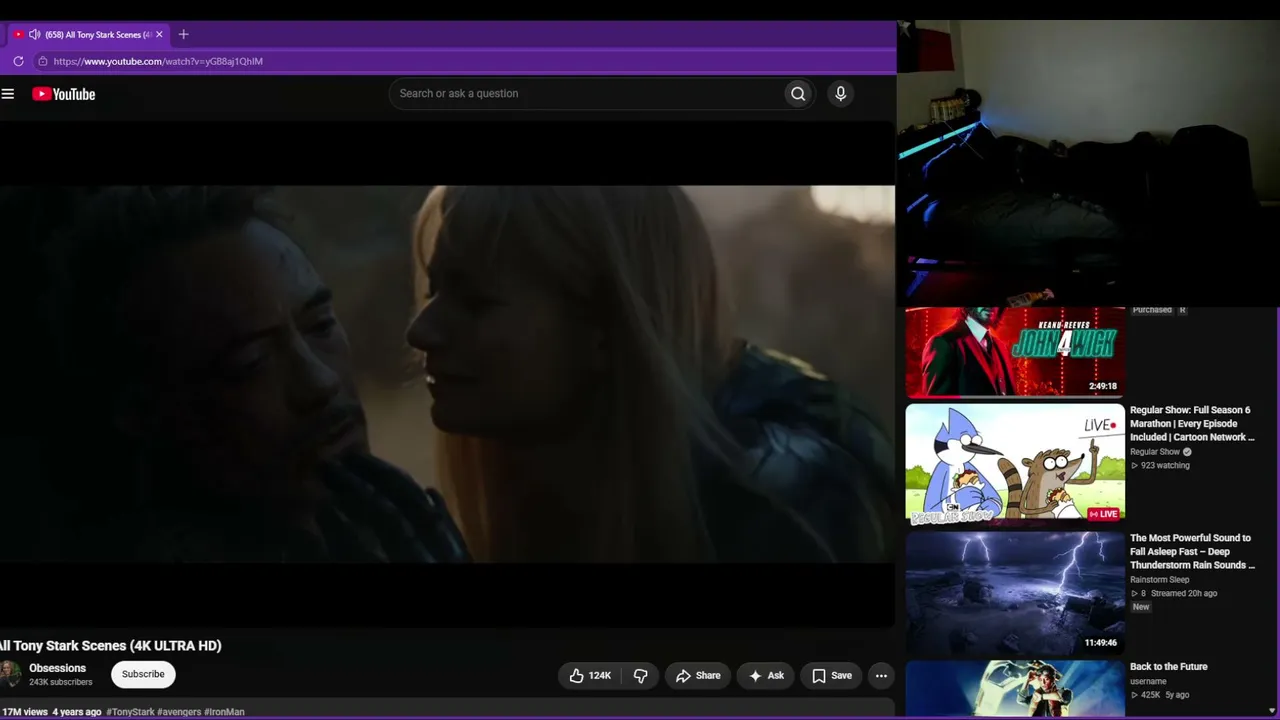This screenshot has width=1280, height=720.
Task: Click the magnifying glass search button
Action: [x=798, y=94]
